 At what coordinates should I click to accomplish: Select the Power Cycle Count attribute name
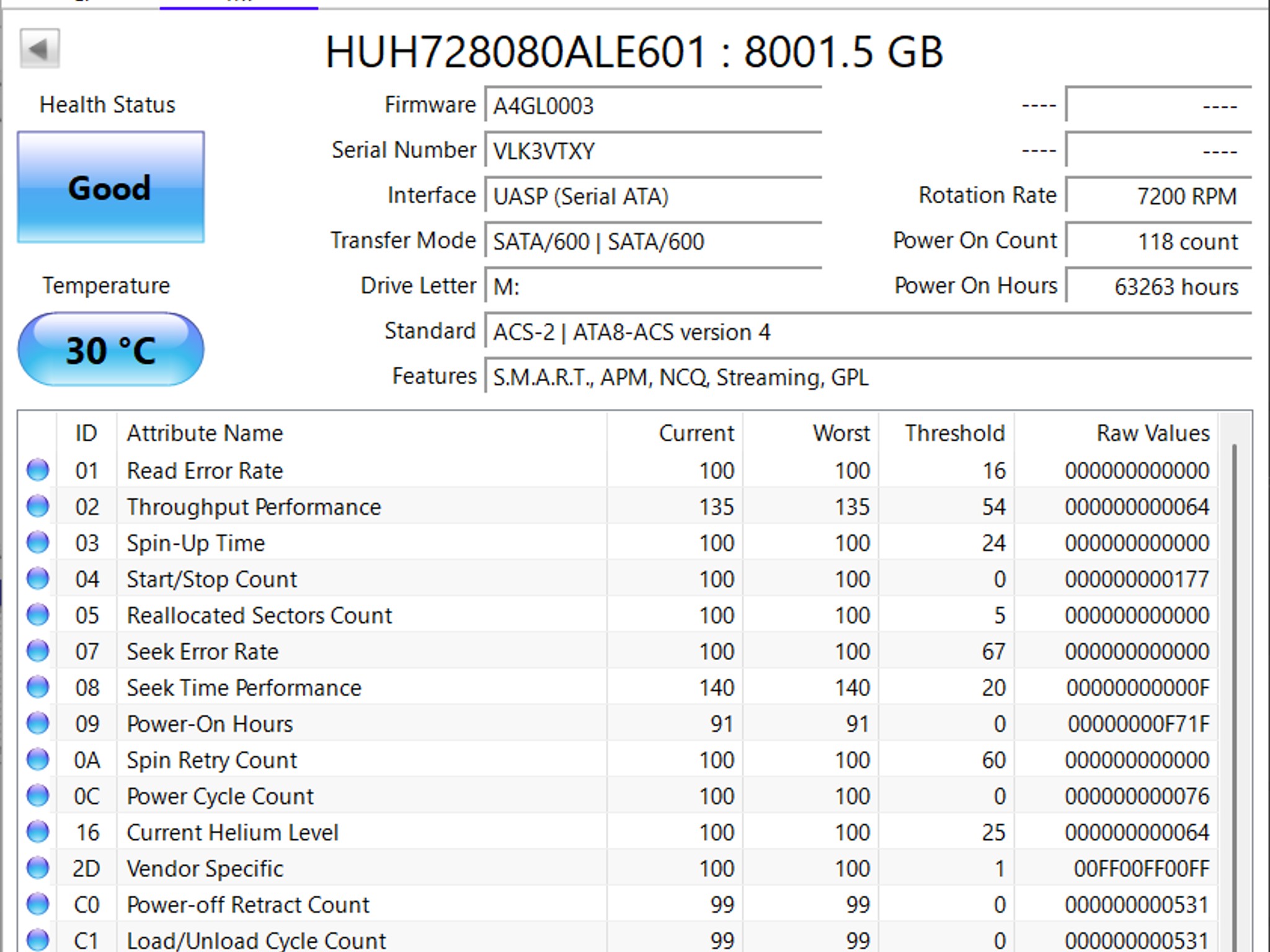220,796
